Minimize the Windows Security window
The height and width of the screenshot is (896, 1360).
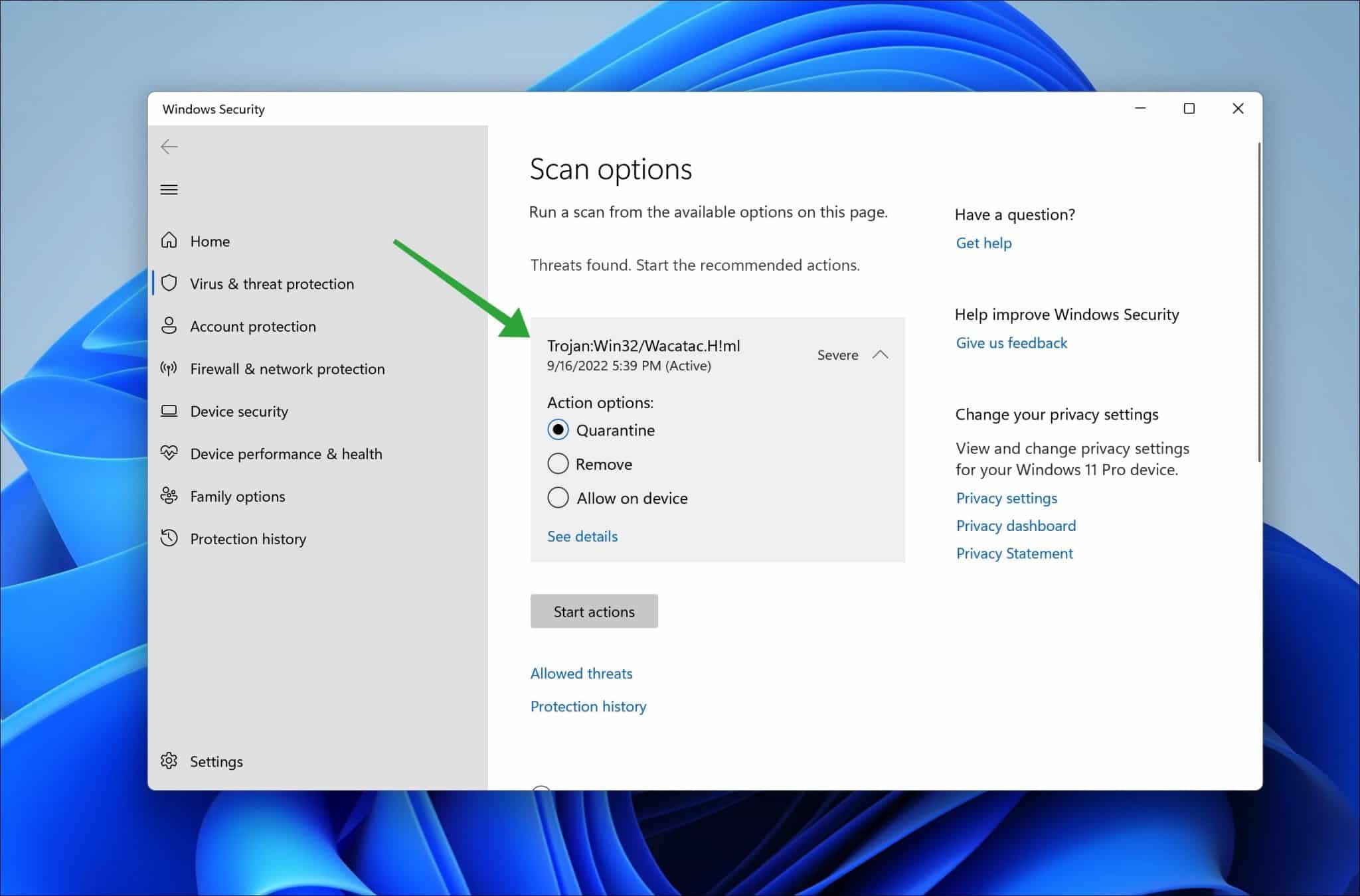point(1141,108)
